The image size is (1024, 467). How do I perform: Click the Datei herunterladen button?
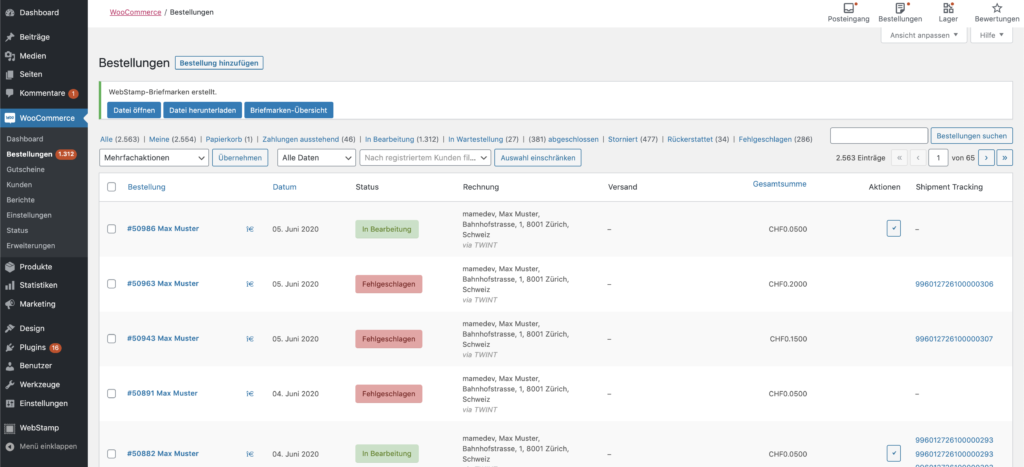(x=202, y=110)
